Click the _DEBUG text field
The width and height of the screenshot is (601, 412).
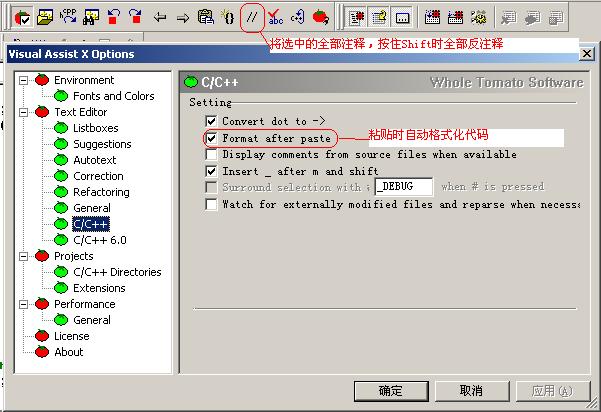[404, 187]
